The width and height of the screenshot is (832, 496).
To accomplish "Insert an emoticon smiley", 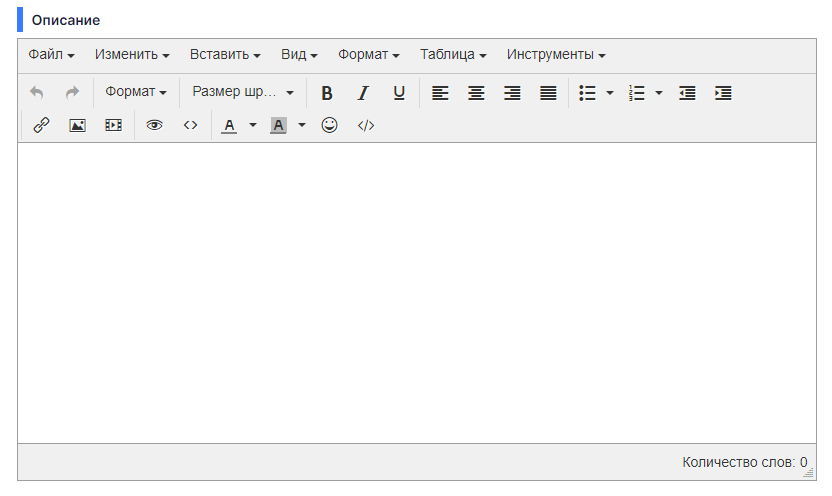I will coord(330,125).
